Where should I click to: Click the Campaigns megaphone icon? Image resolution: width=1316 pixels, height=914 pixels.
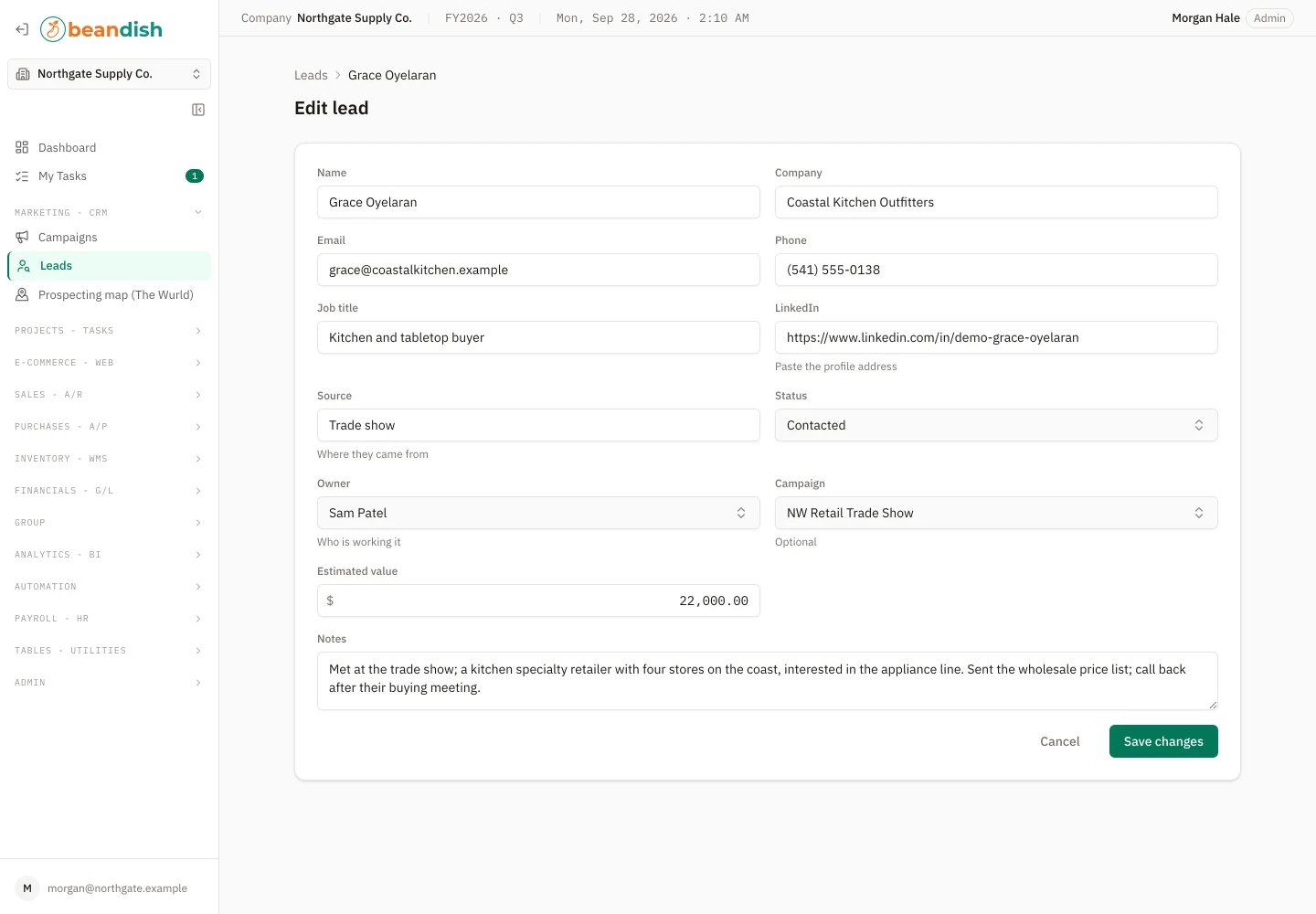[x=22, y=237]
